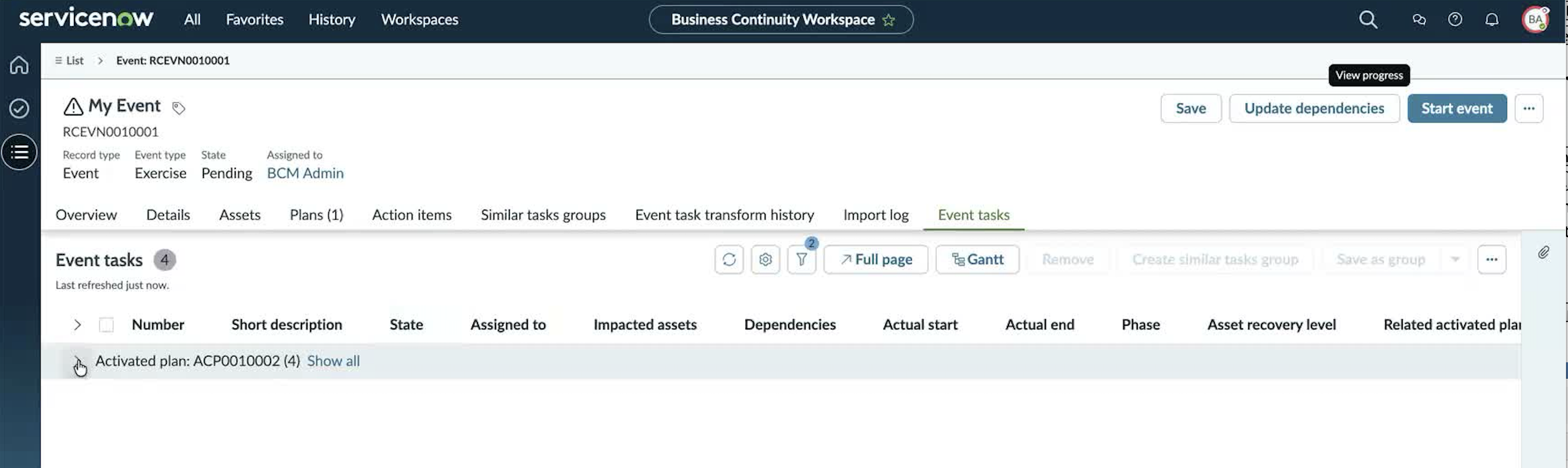
Task: Open the All menu
Action: pos(193,19)
